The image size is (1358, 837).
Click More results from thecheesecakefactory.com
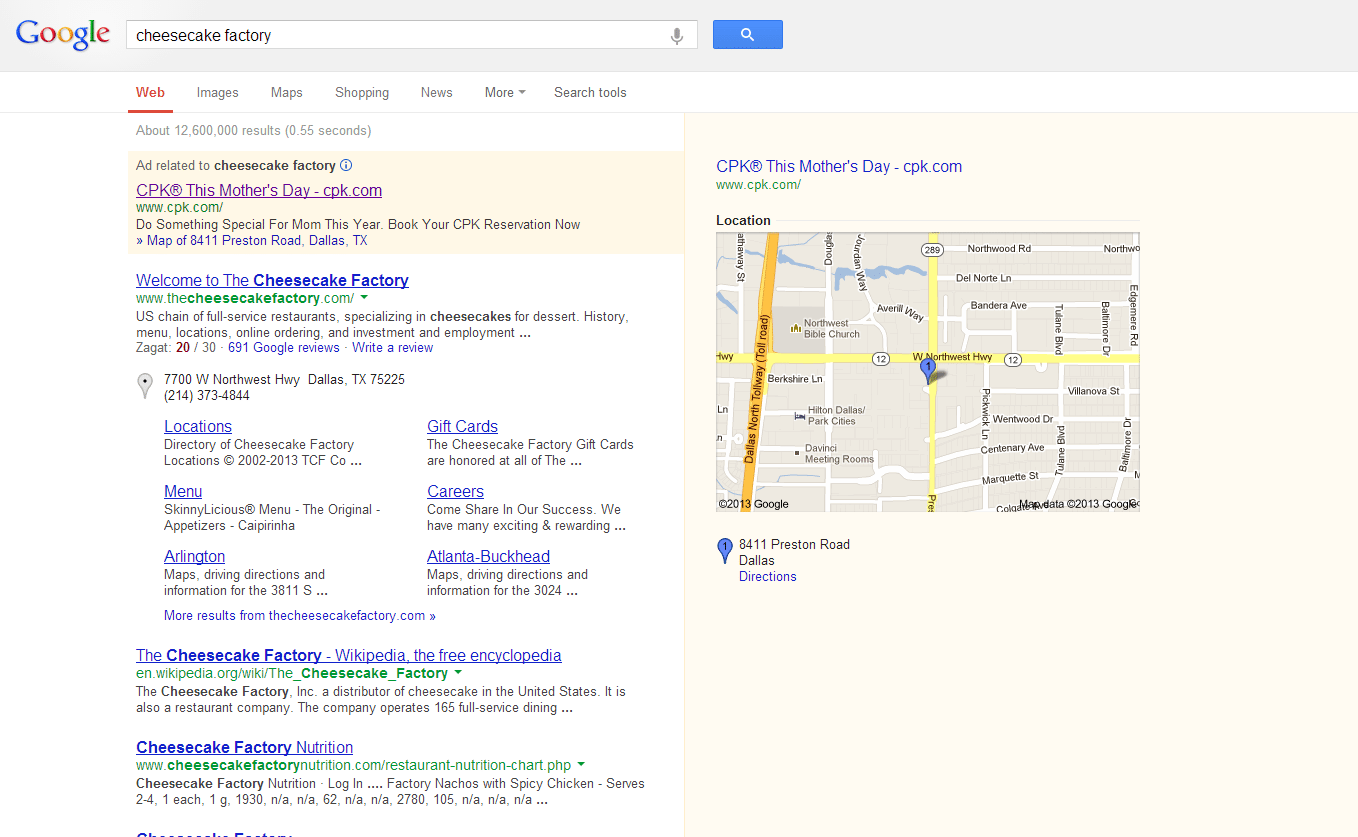tap(300, 615)
